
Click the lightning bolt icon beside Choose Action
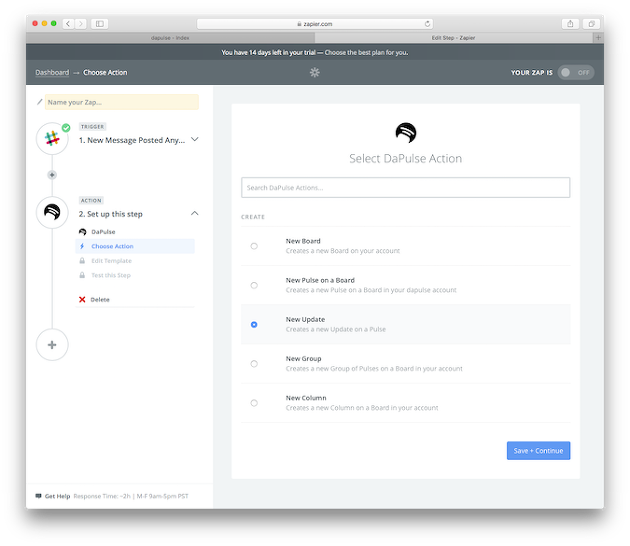(x=82, y=246)
